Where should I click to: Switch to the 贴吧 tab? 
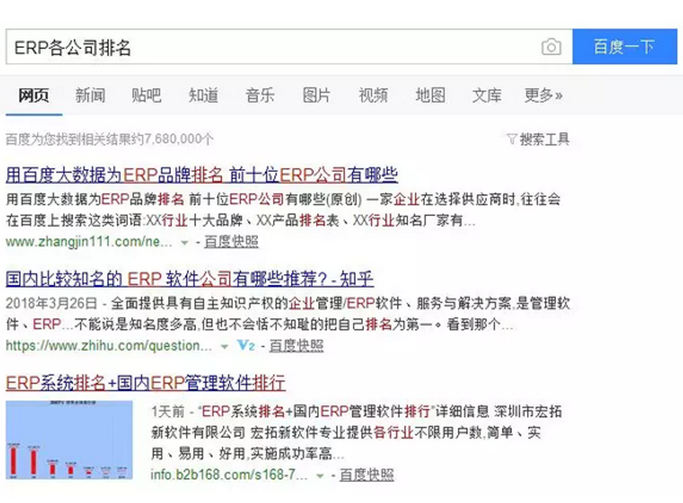[146, 95]
